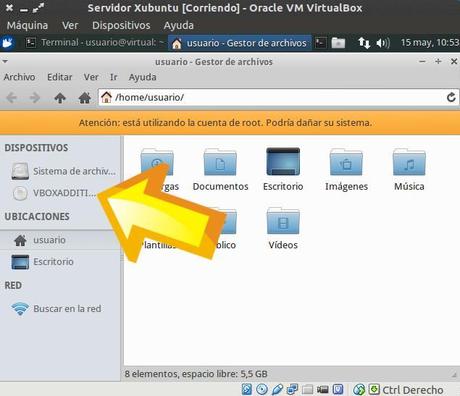The height and width of the screenshot is (396, 460).
Task: Click the root account warning banner
Action: [x=230, y=123]
